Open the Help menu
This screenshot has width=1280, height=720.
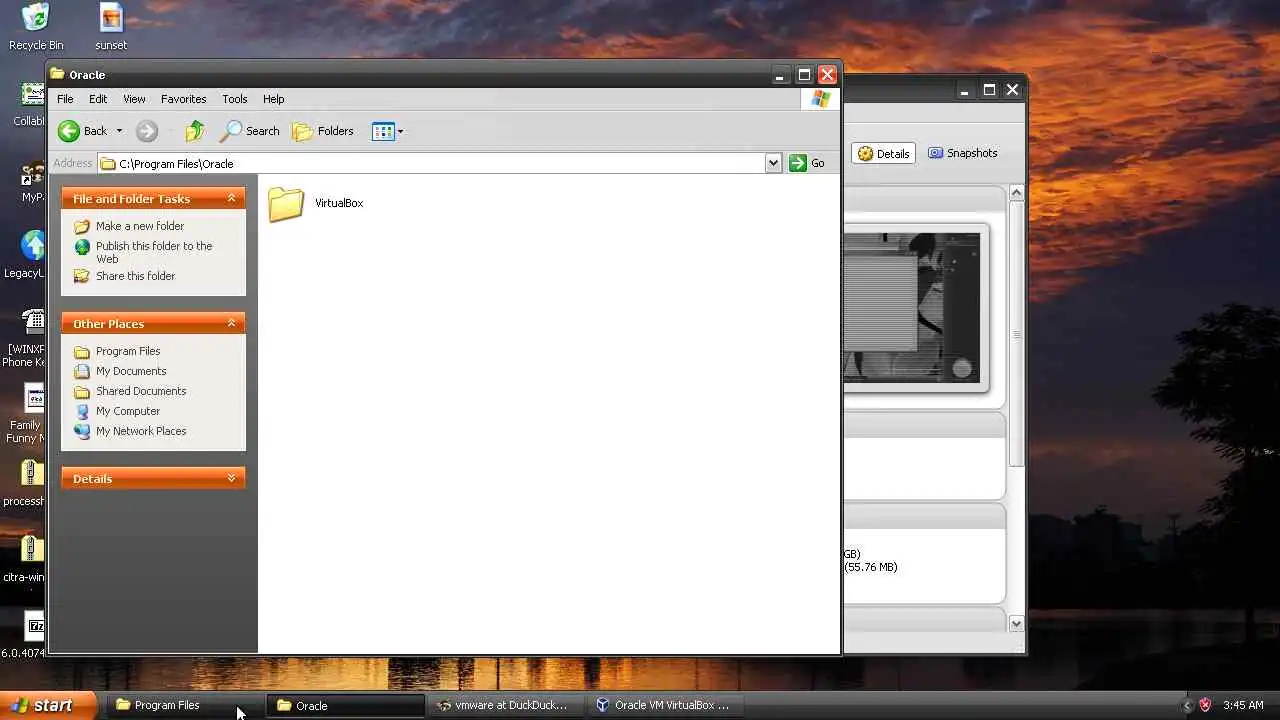(274, 99)
